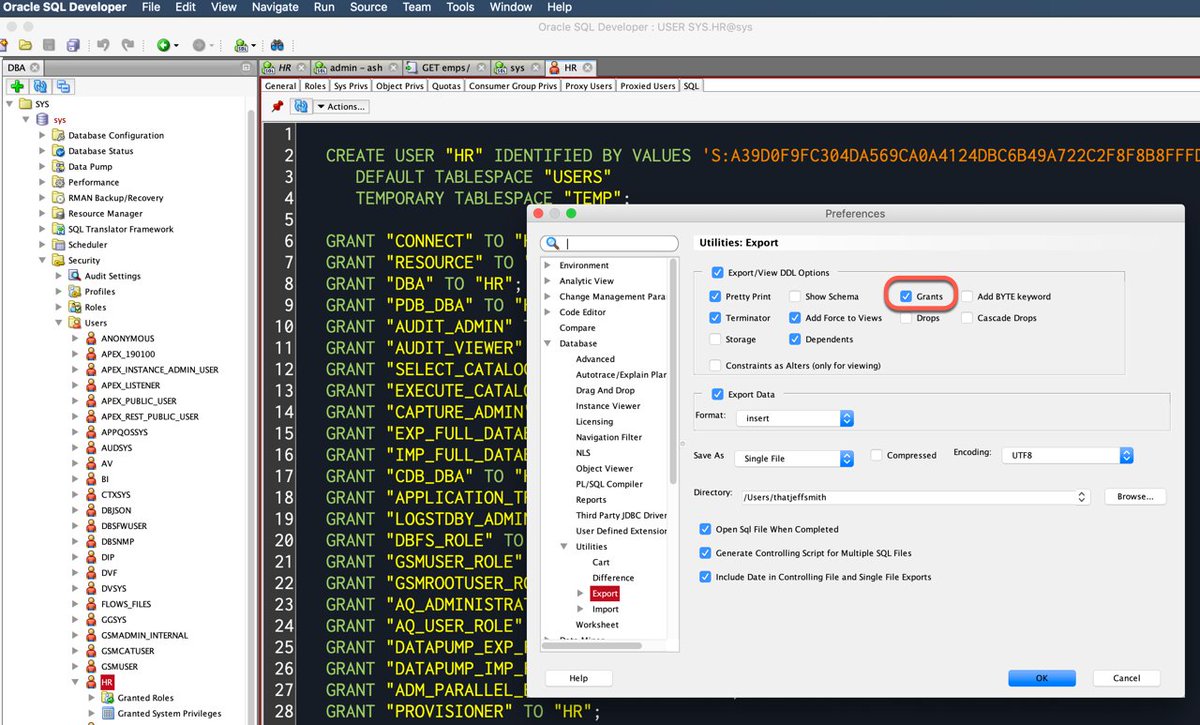Viewport: 1200px width, 725px height.
Task: Open the Team menu
Action: click(x=417, y=7)
